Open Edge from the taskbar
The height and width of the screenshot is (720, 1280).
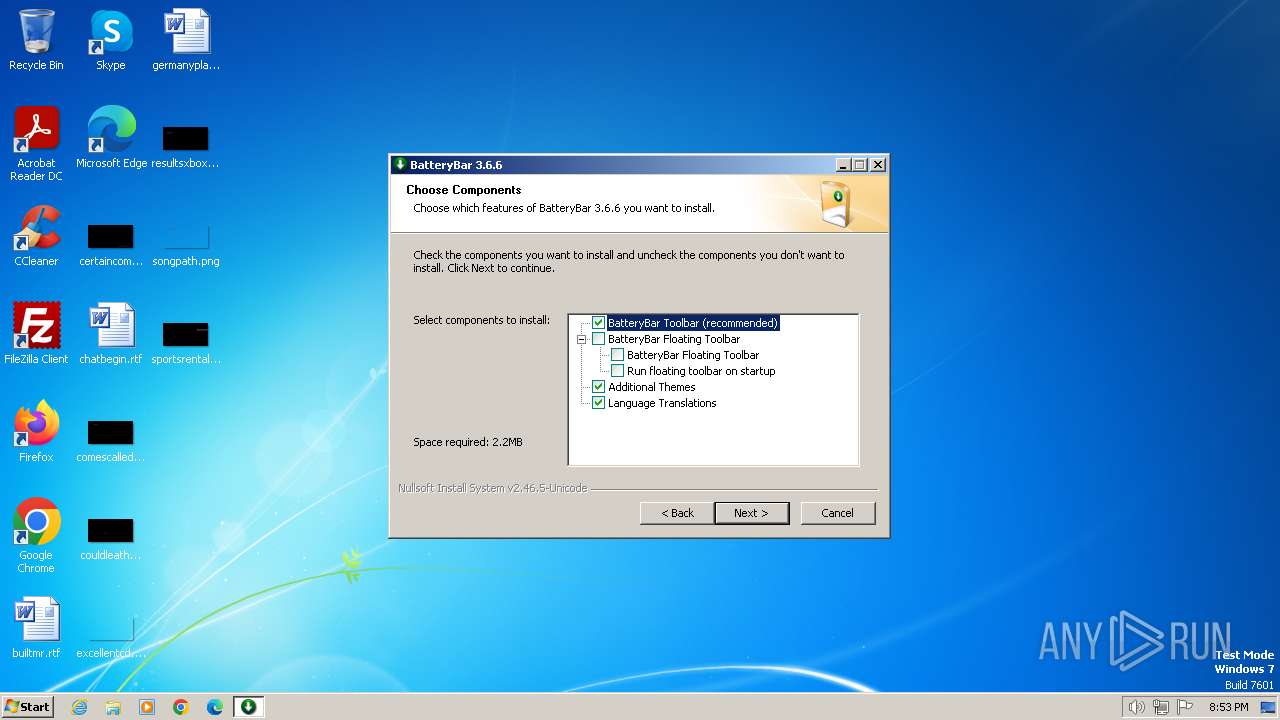pyautogui.click(x=215, y=707)
